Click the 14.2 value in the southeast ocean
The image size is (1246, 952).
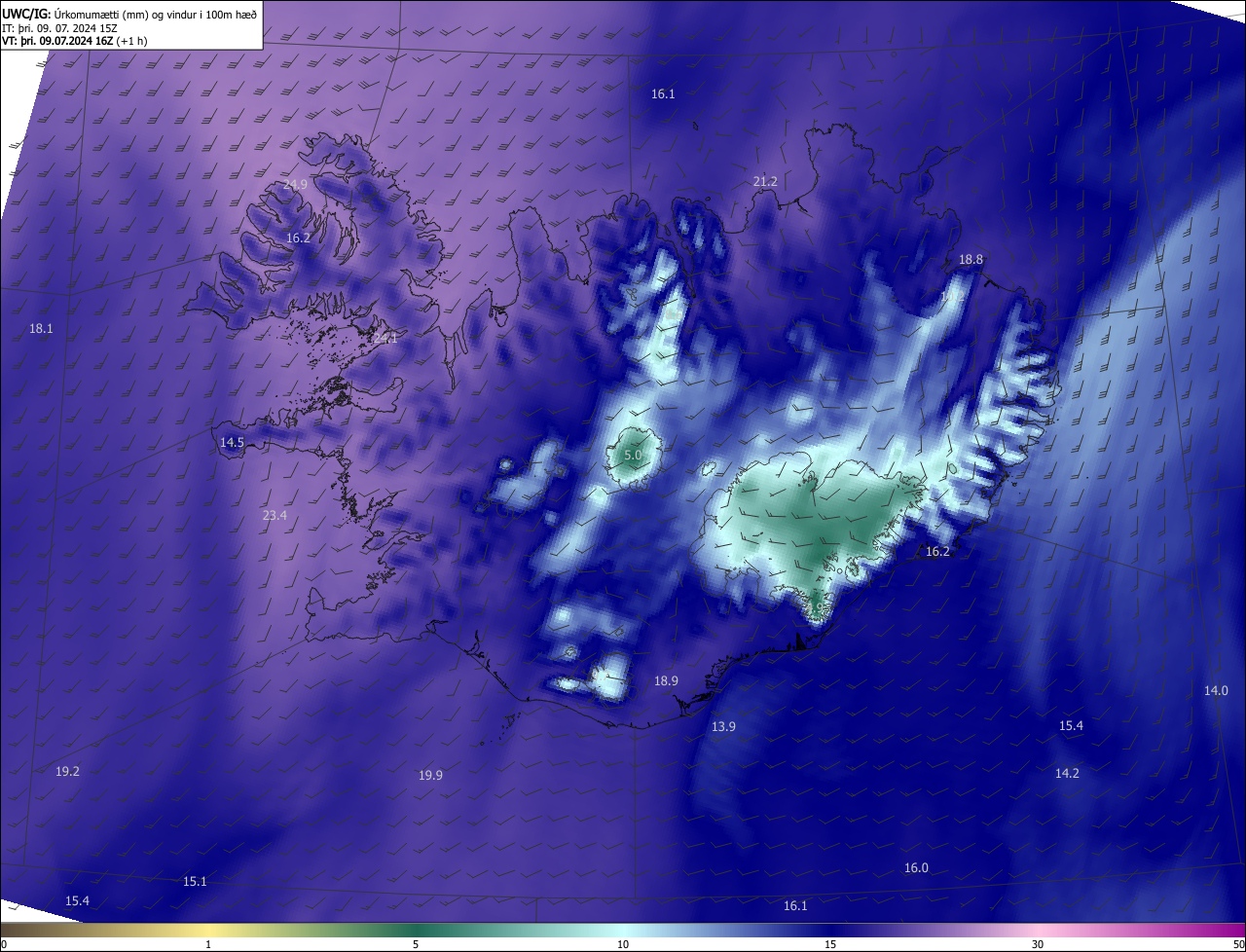[1067, 773]
